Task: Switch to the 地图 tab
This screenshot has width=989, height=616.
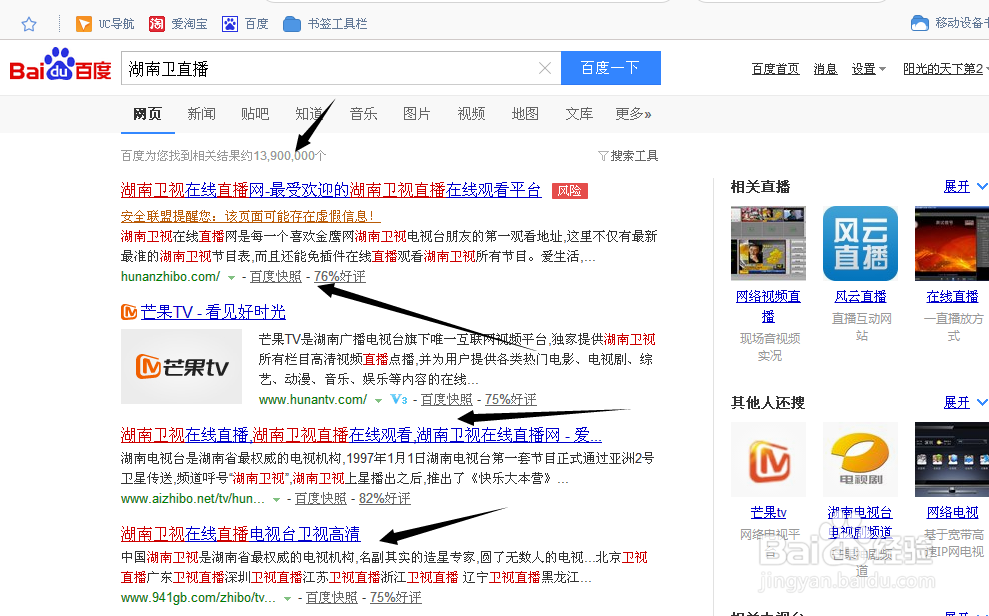Action: pyautogui.click(x=525, y=113)
